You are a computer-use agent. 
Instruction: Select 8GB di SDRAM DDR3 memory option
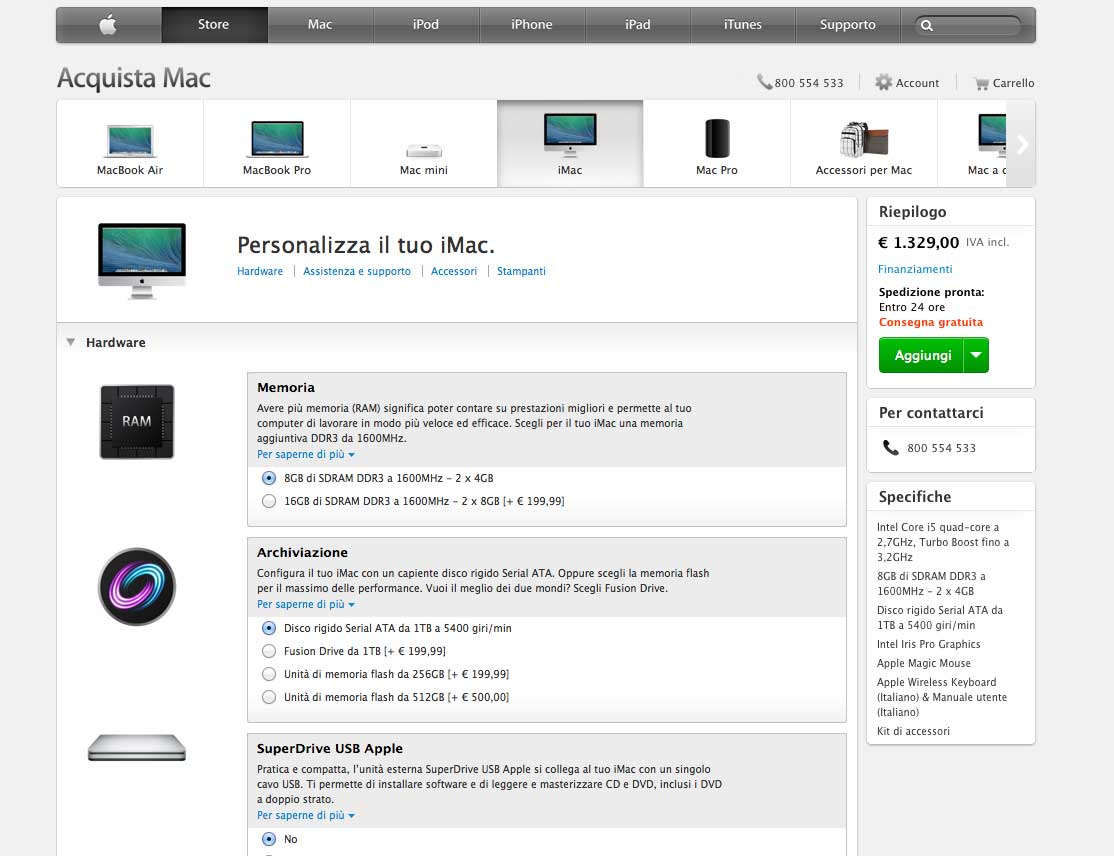pos(269,478)
